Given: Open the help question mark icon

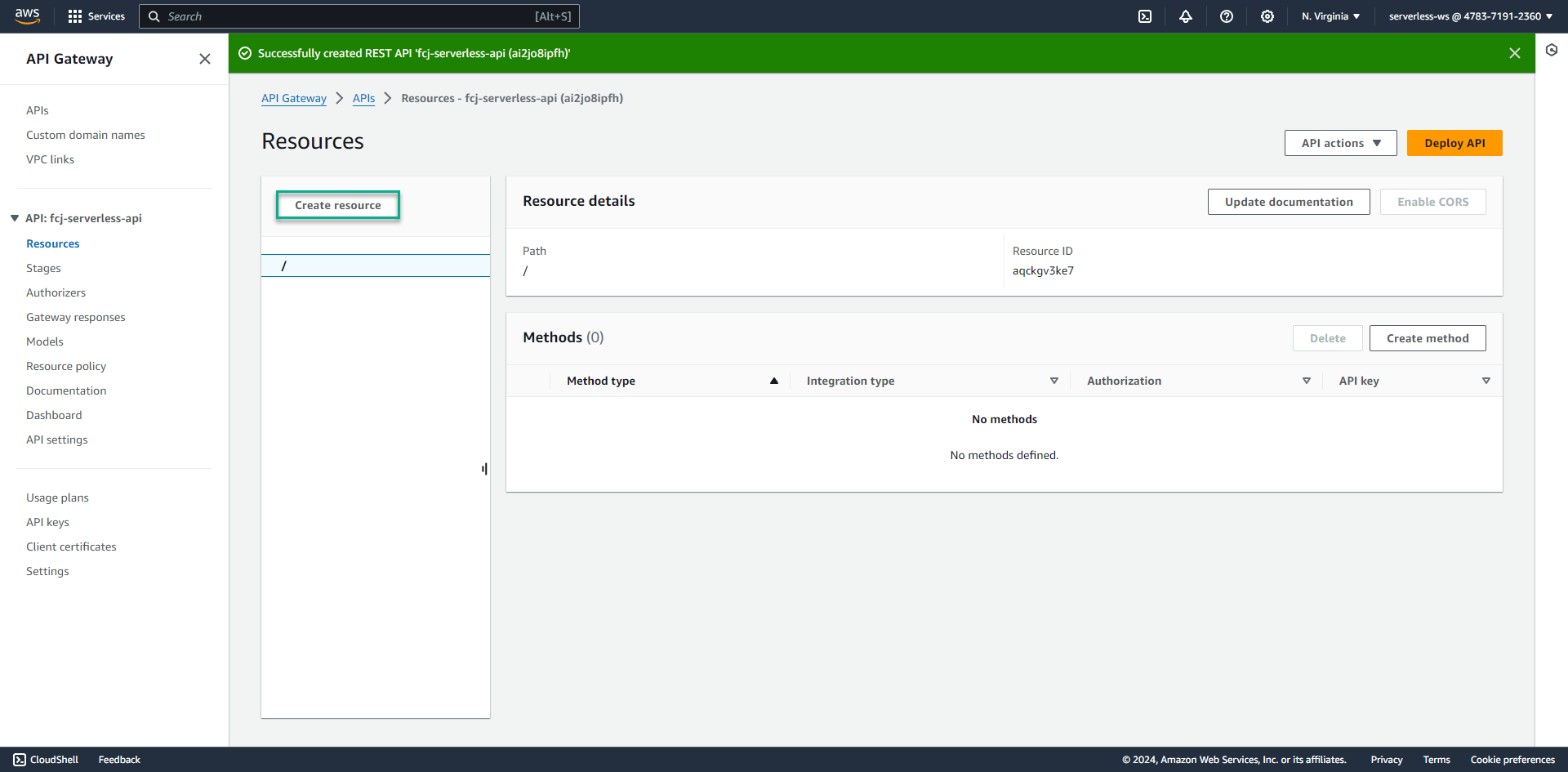Looking at the screenshot, I should pyautogui.click(x=1227, y=16).
